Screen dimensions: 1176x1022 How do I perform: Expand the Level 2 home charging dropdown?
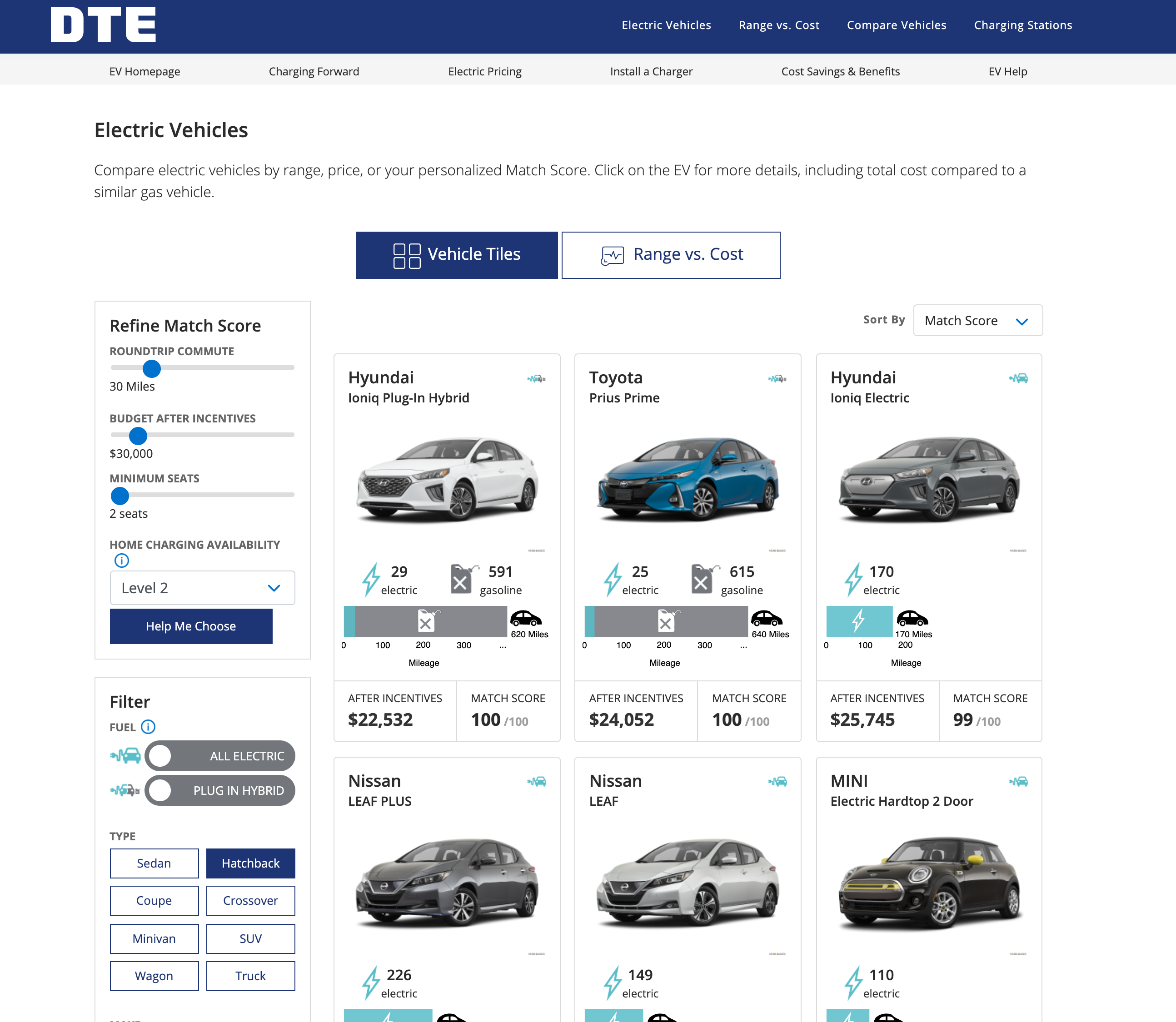pyautogui.click(x=202, y=588)
